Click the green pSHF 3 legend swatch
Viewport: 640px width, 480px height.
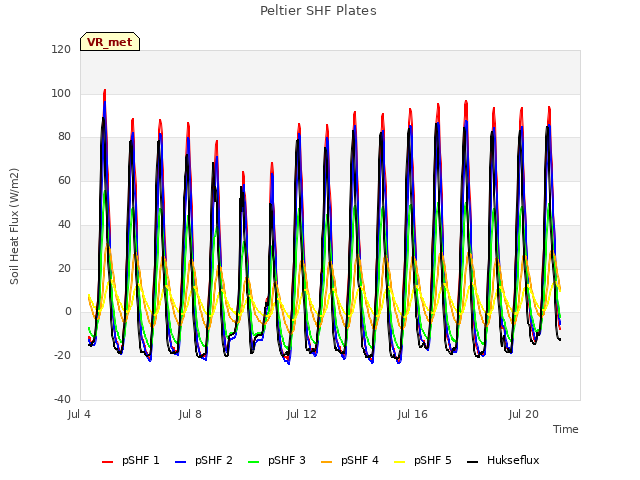point(253,462)
